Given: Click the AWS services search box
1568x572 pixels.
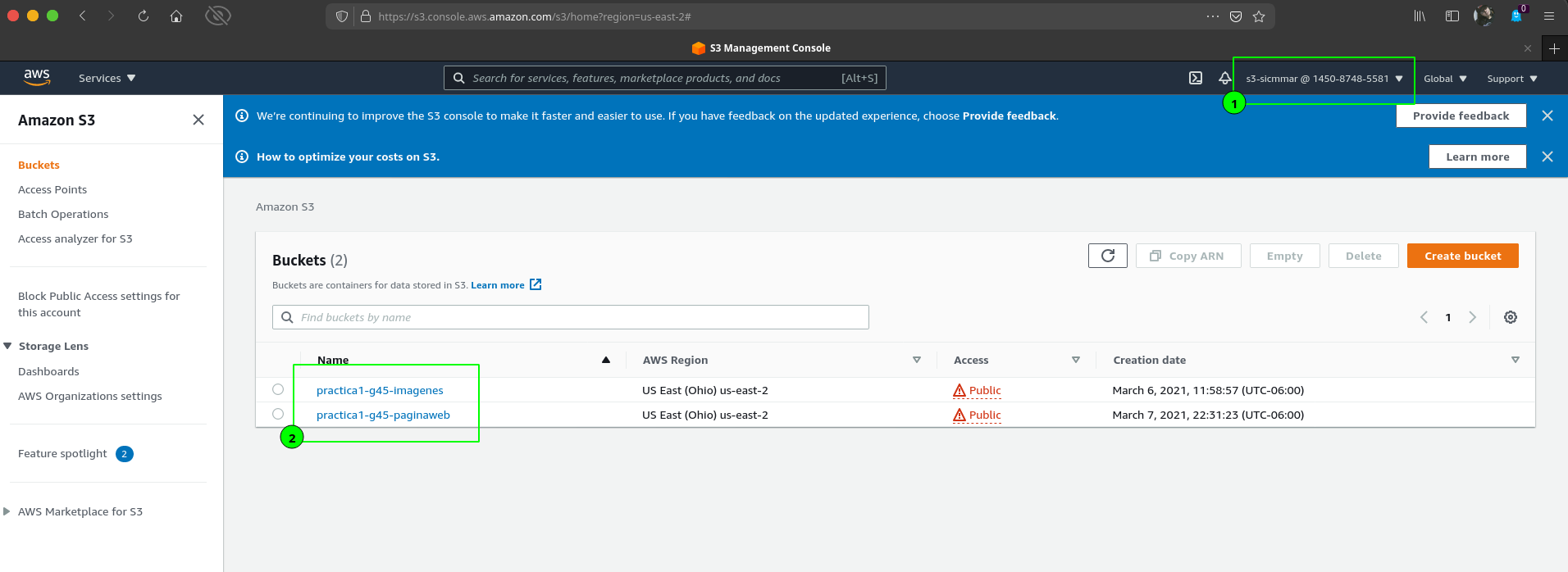Looking at the screenshot, I should tap(665, 78).
